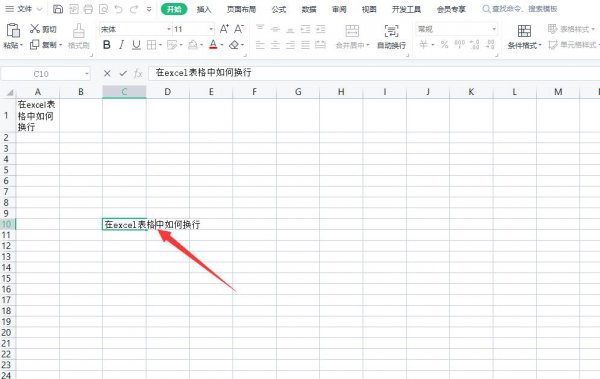The image size is (600, 379).
Task: Click the Copy (复制) button
Action: [45, 45]
